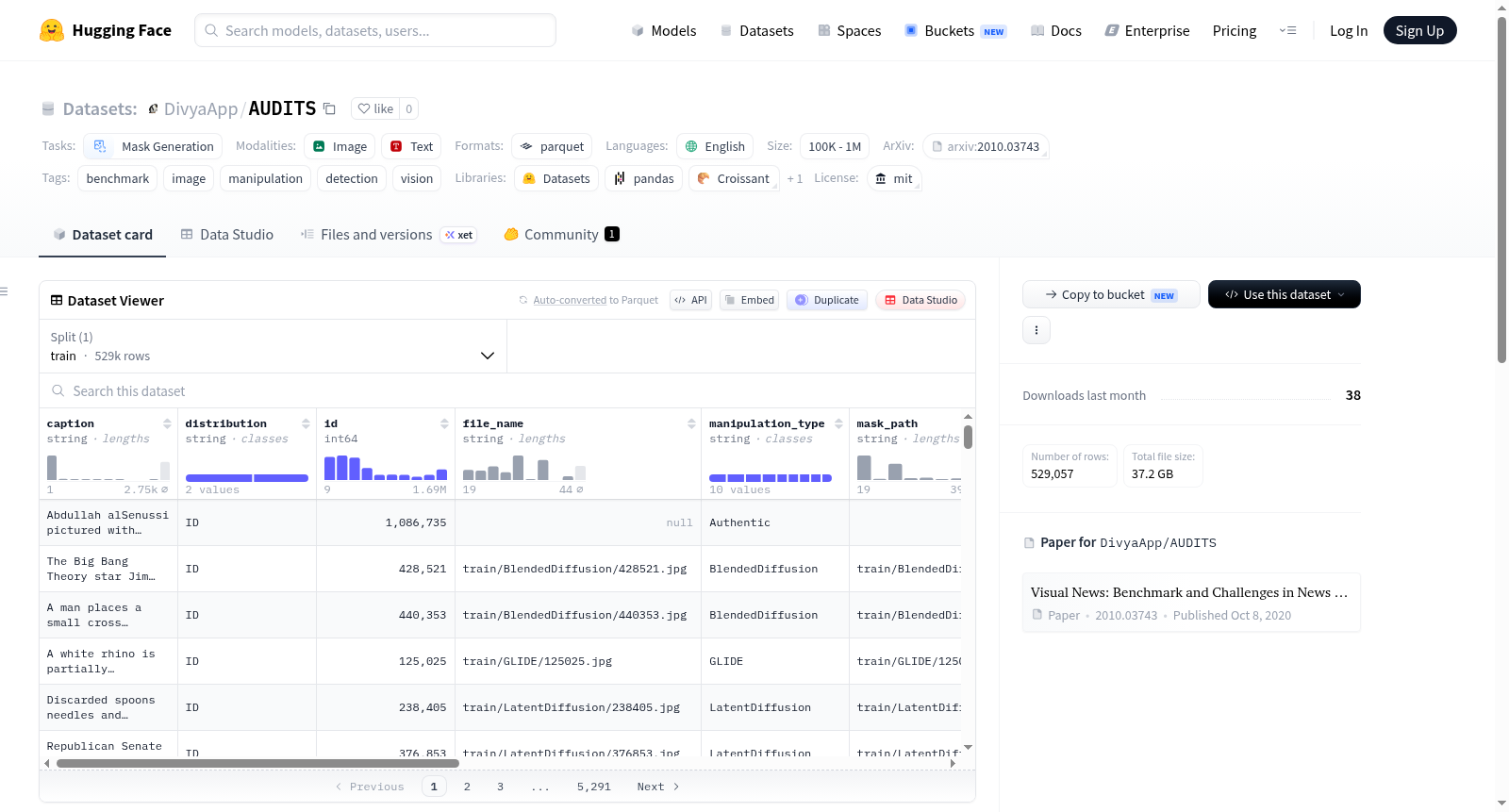The image size is (1509, 812).
Task: Open the left sidebar toggle icon
Action: [x=4, y=291]
